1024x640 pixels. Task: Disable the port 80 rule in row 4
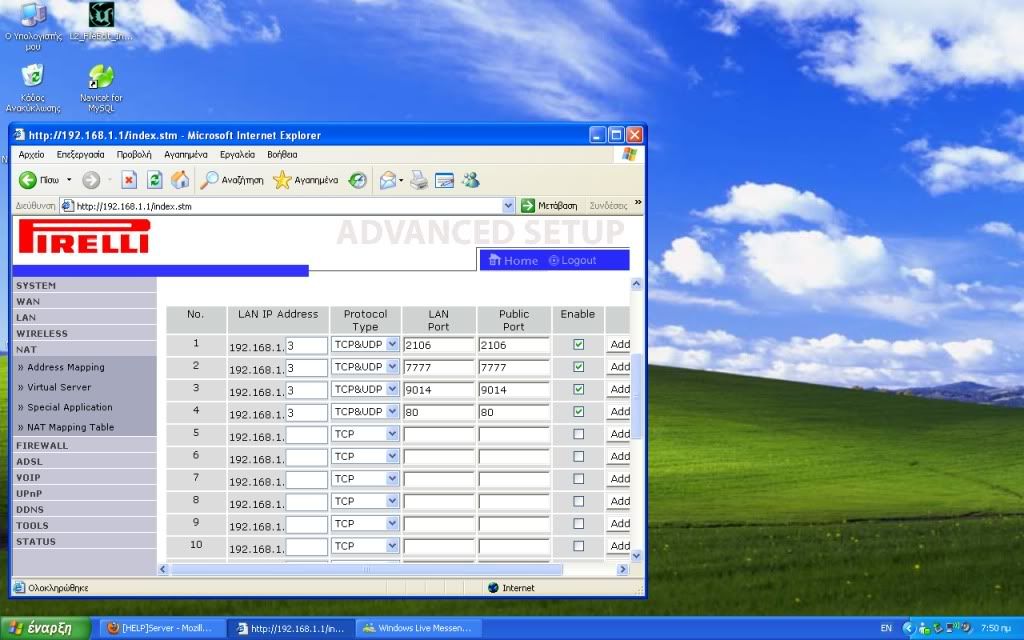[578, 411]
